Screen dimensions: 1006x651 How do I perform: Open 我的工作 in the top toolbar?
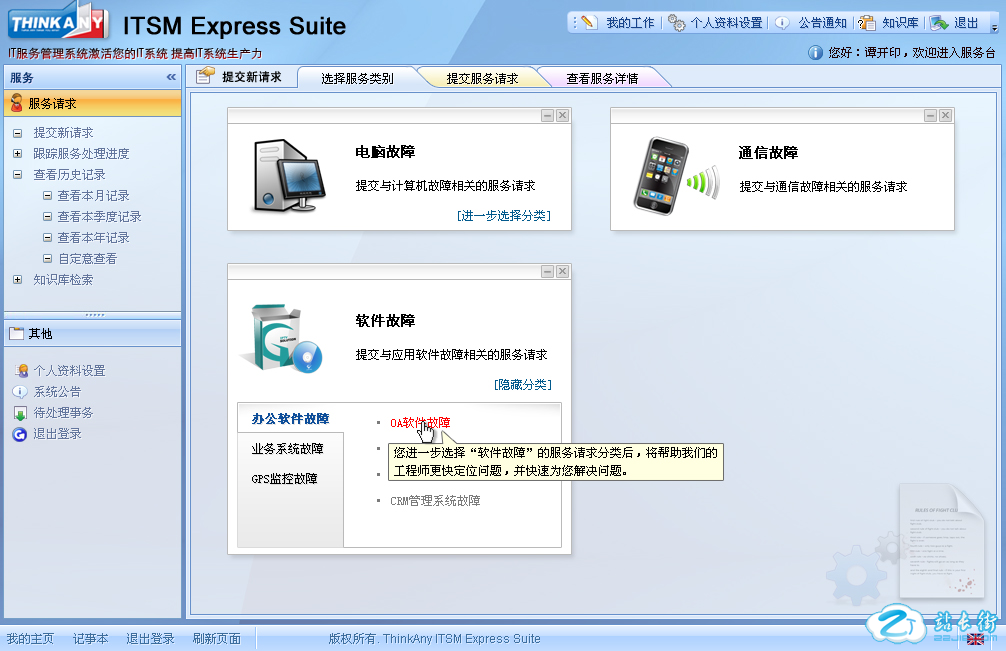coord(619,23)
